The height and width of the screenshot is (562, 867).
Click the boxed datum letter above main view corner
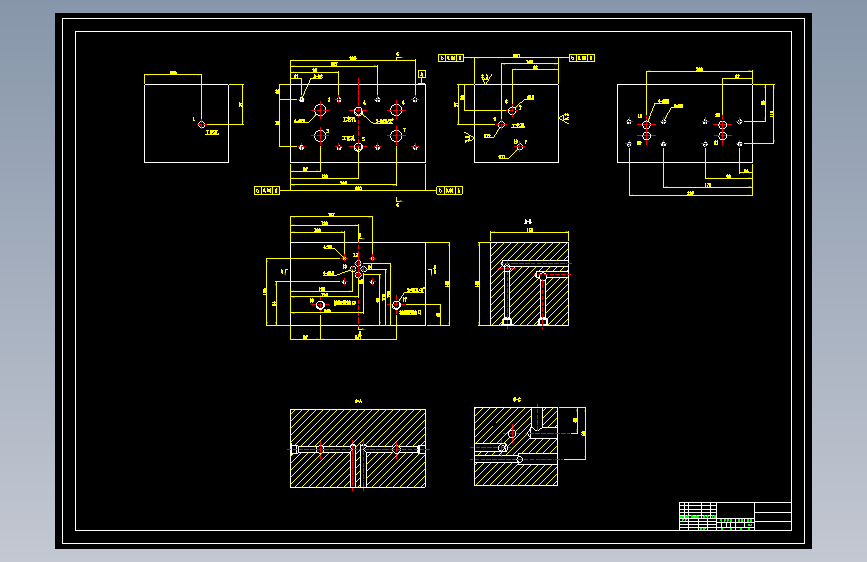(422, 74)
